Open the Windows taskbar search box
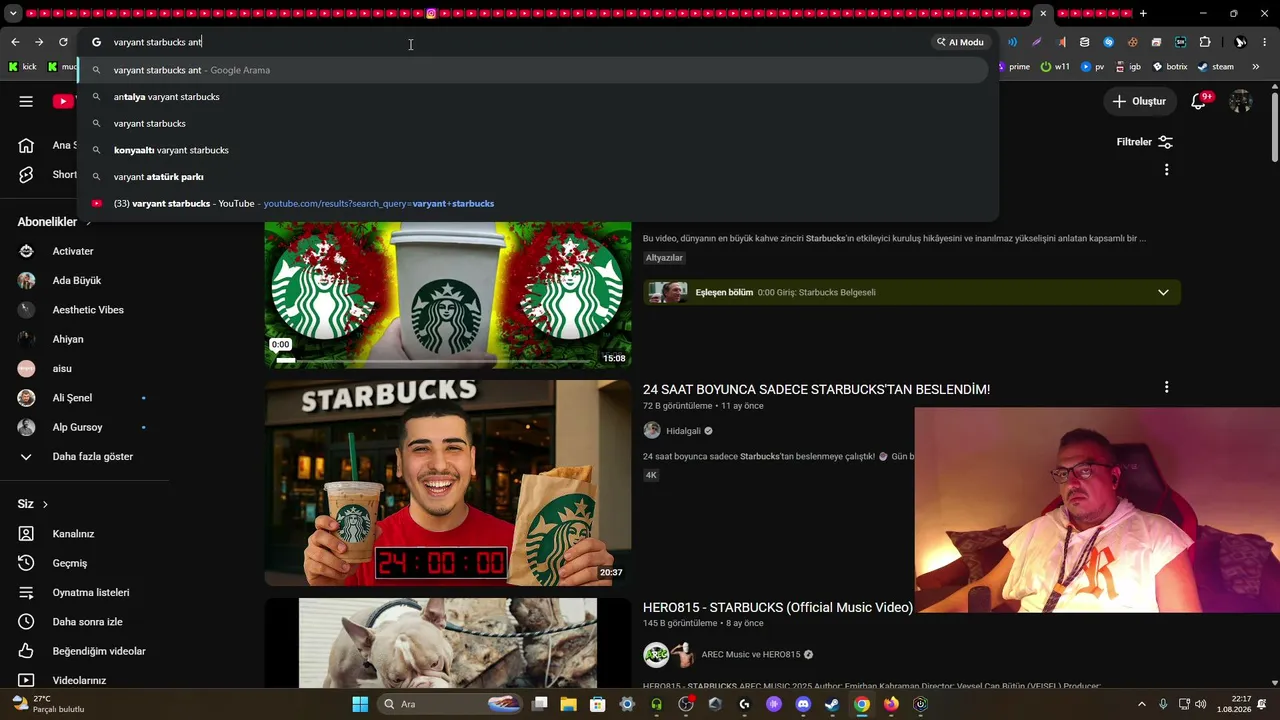 pos(449,704)
